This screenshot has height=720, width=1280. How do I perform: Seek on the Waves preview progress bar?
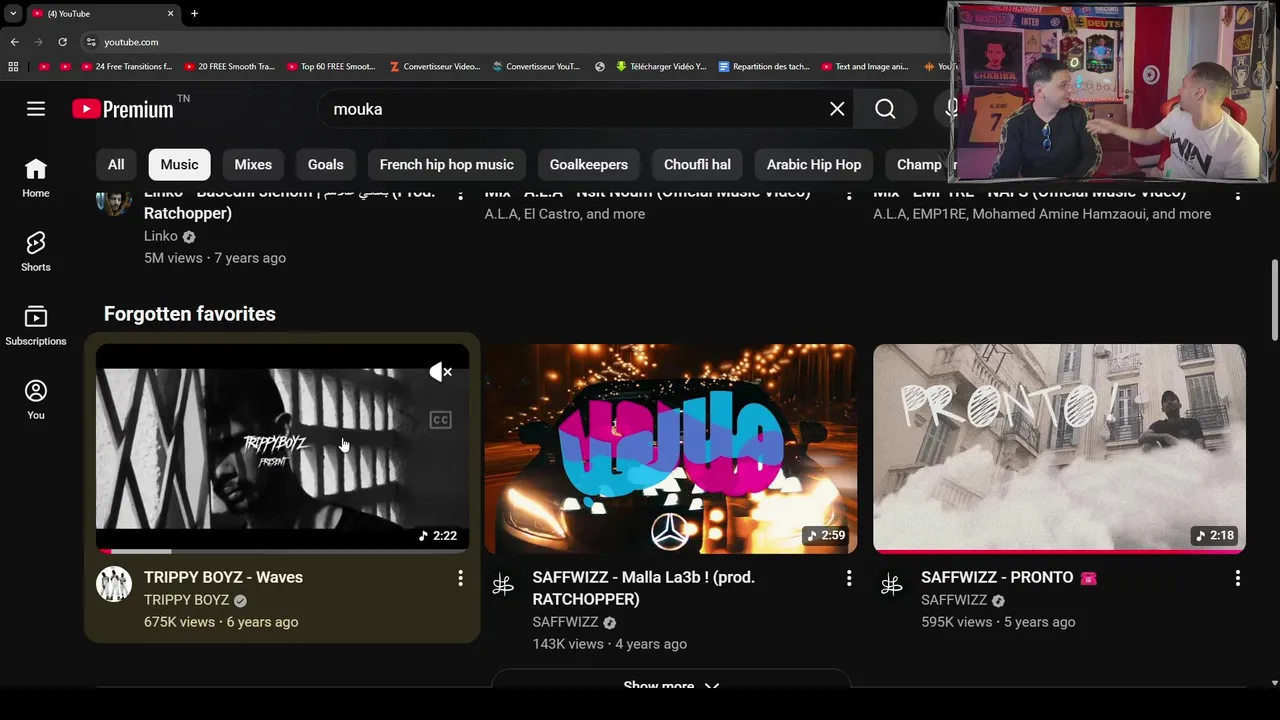click(x=282, y=551)
